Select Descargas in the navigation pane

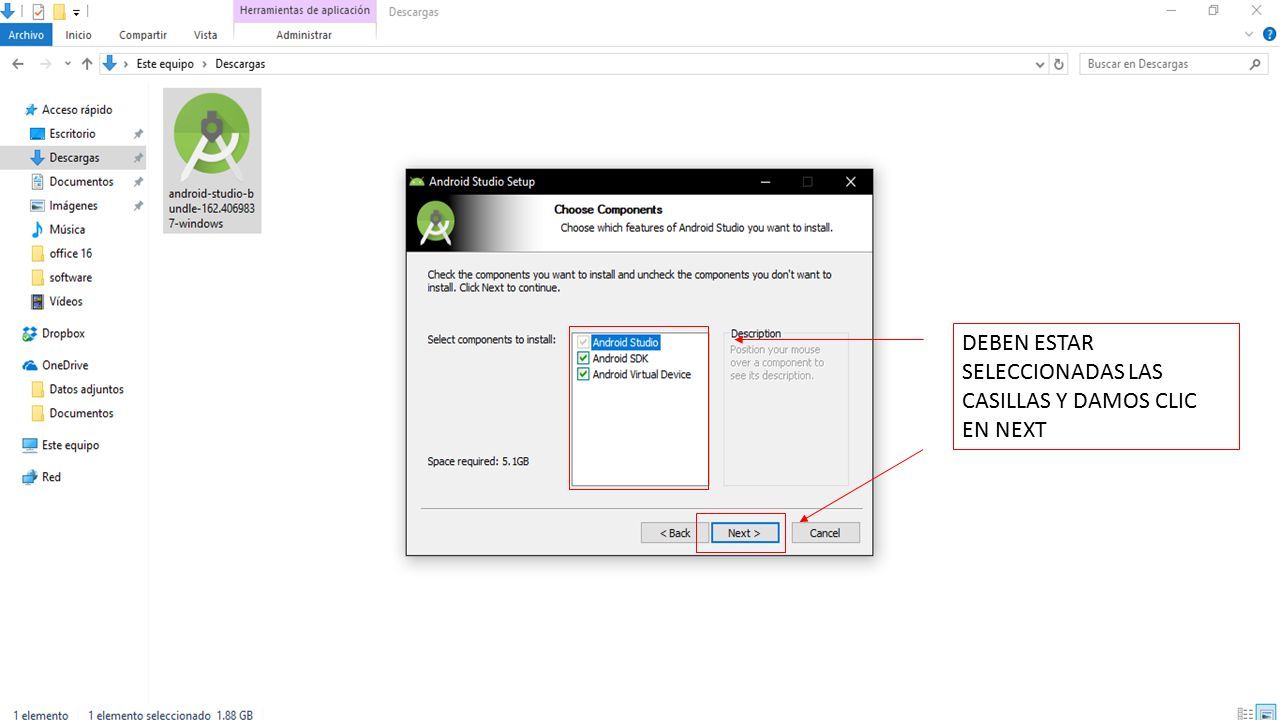73,158
